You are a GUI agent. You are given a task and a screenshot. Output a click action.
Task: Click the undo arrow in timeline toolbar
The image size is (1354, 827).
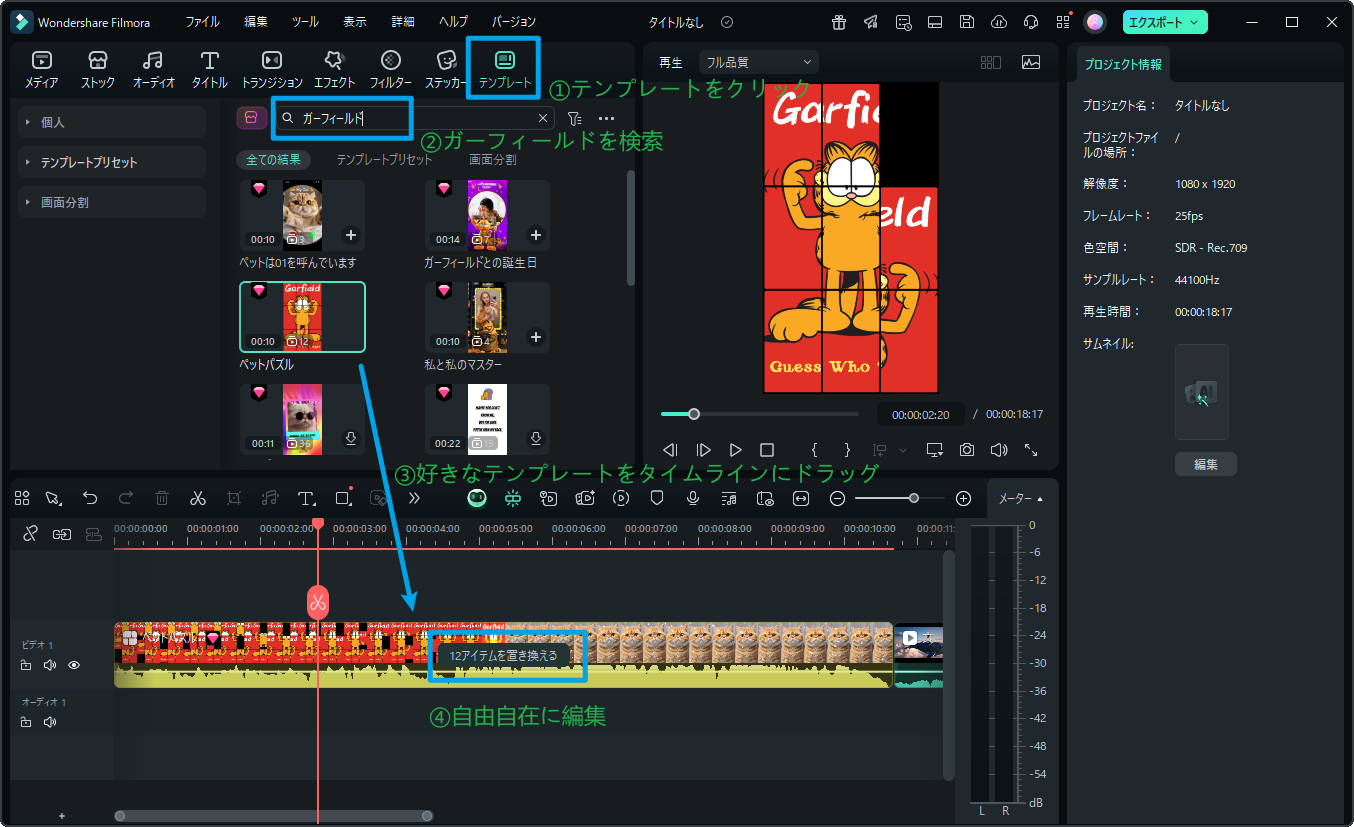coord(90,498)
